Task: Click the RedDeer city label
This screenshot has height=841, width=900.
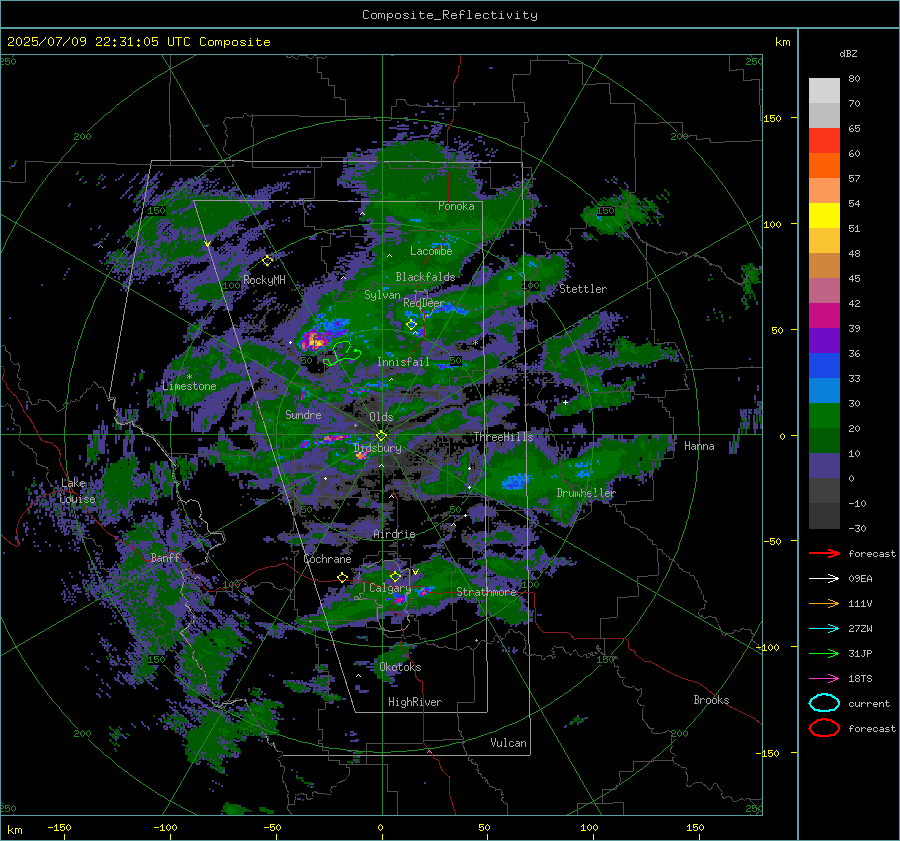Action: pos(424,303)
